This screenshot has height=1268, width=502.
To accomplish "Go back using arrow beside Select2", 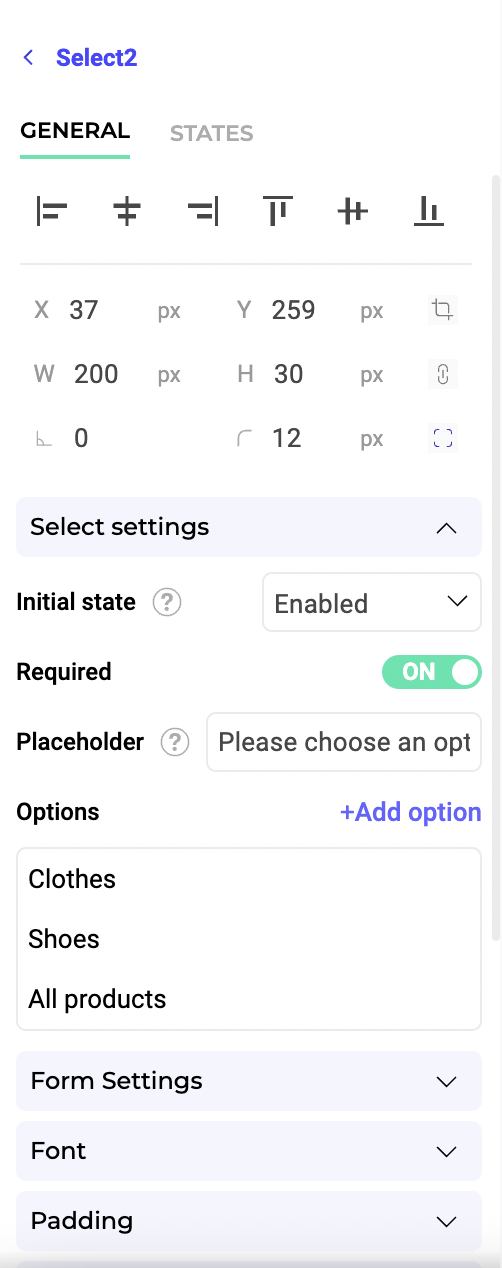I will tap(29, 58).
